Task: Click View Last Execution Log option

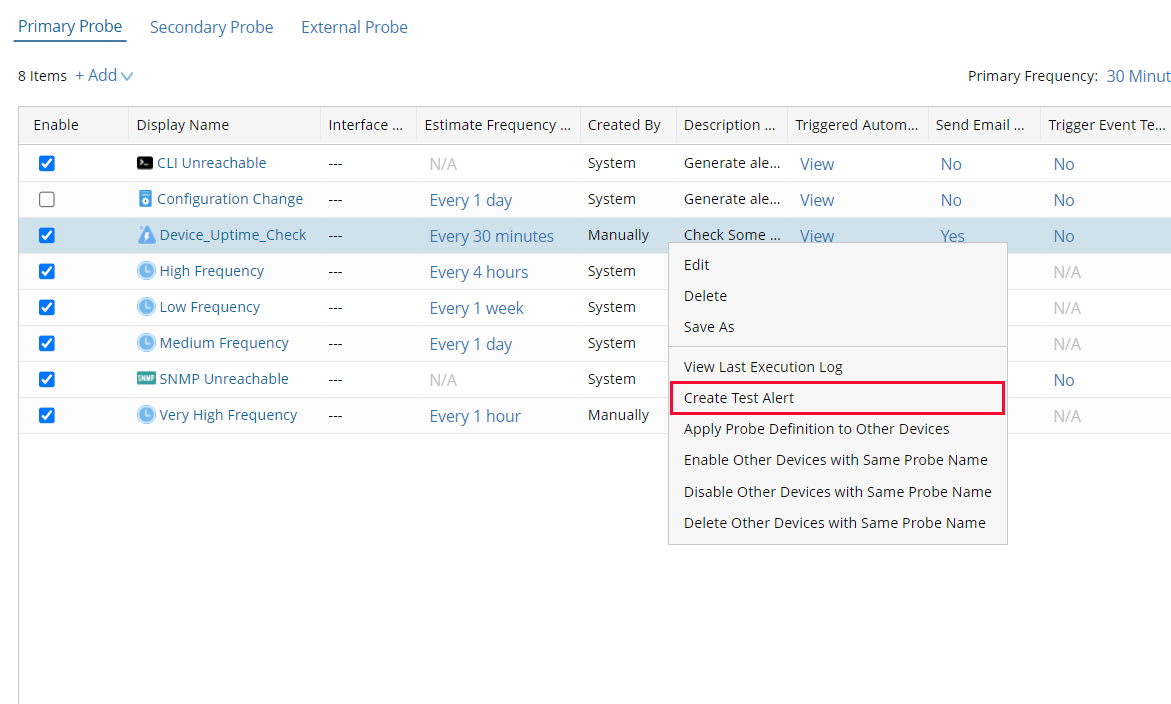Action: (x=763, y=366)
